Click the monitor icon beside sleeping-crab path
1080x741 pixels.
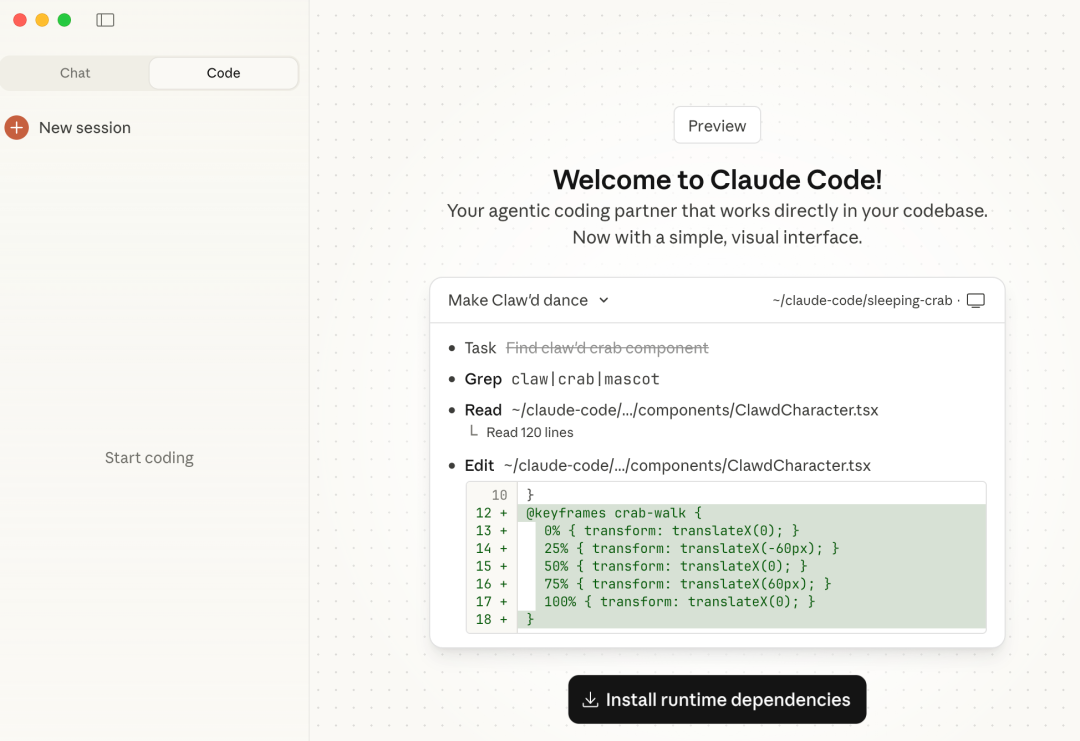[x=976, y=300]
